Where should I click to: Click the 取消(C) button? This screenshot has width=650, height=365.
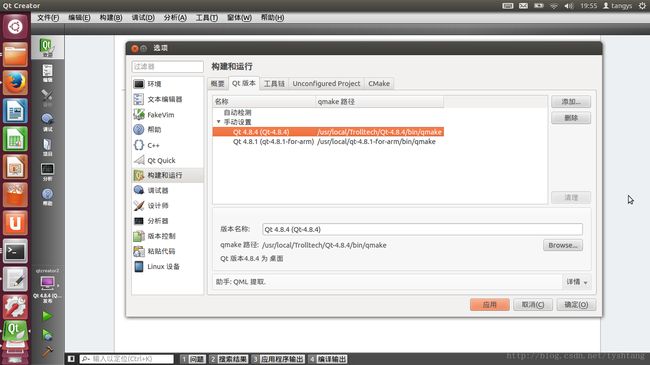pyautogui.click(x=533, y=304)
